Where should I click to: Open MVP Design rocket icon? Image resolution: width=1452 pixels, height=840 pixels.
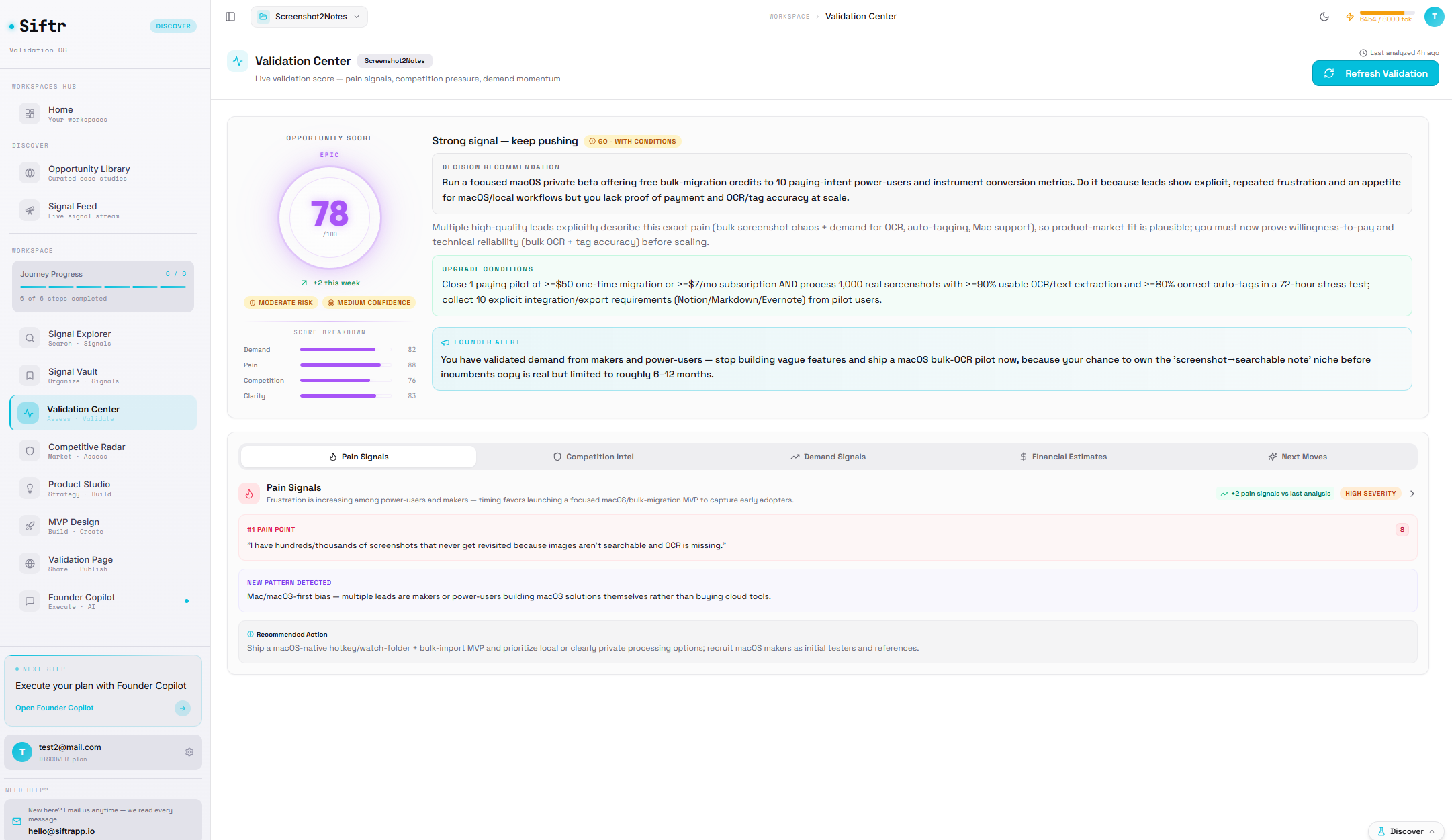[30, 526]
